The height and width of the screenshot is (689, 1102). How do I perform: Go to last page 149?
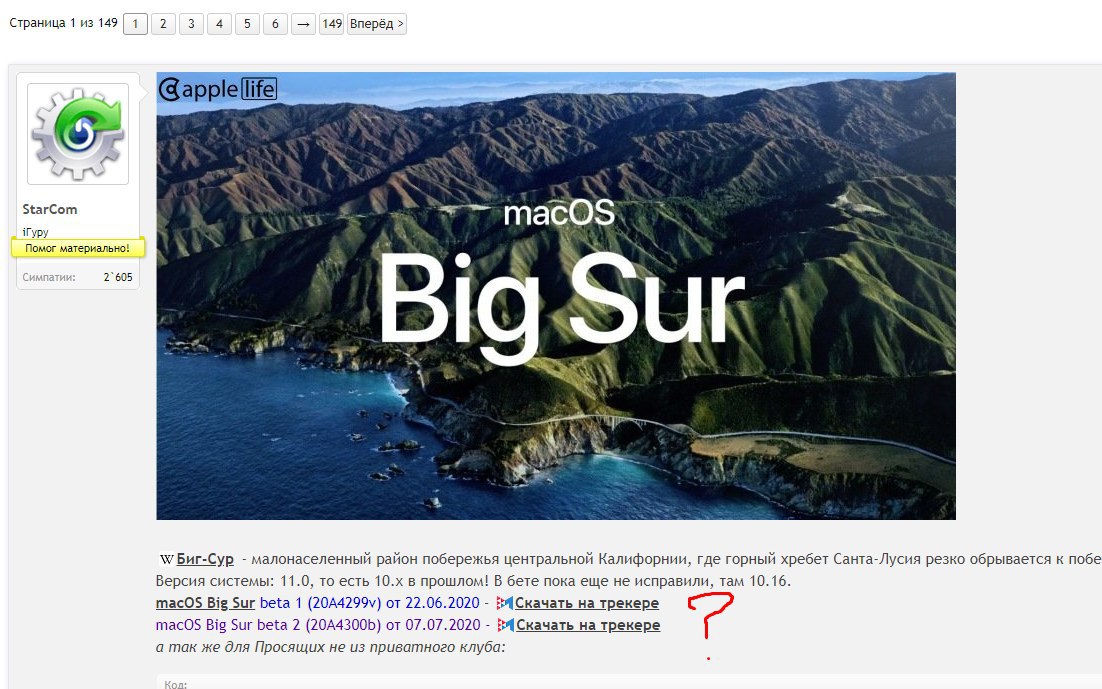332,24
